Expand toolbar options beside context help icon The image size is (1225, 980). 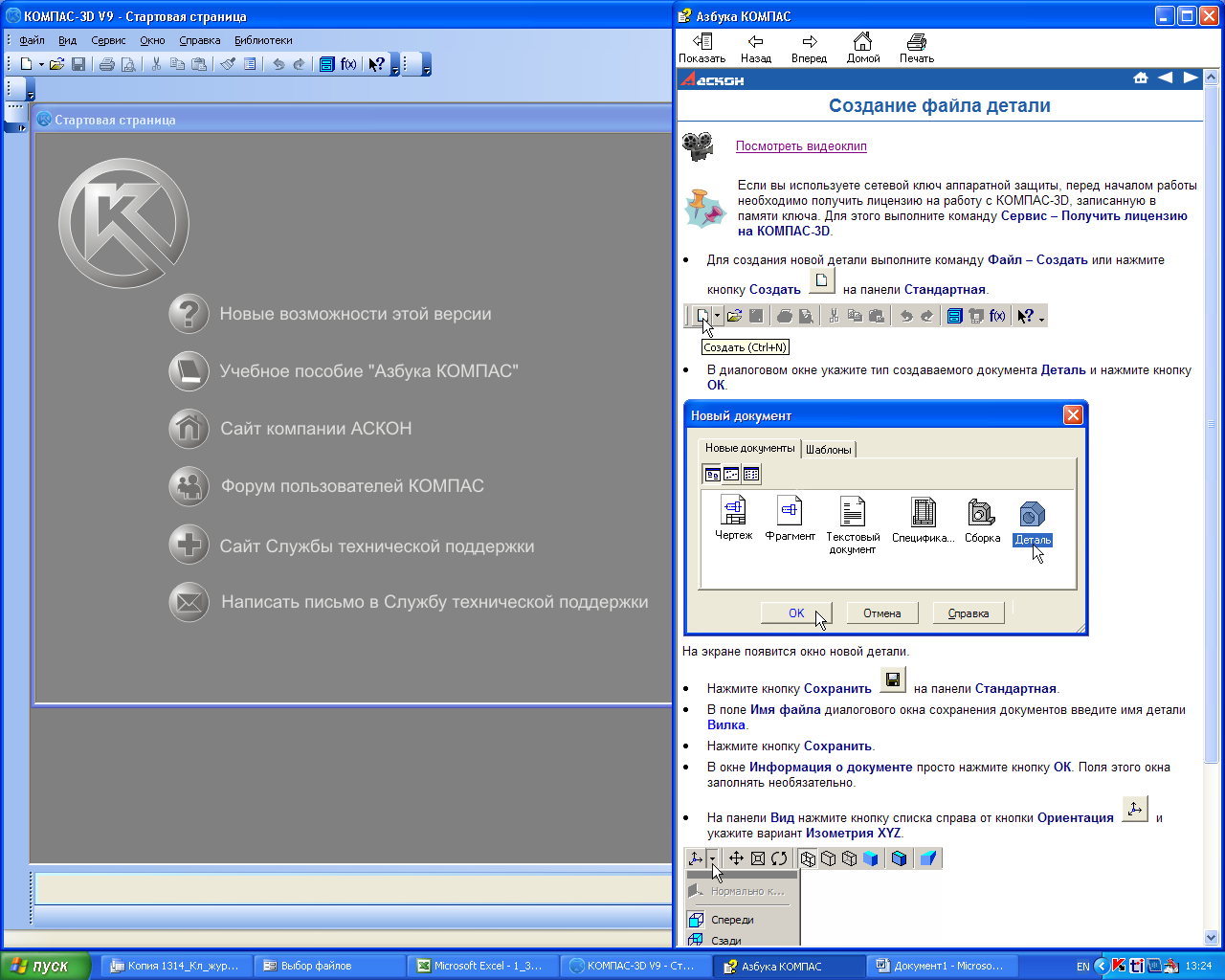point(395,65)
